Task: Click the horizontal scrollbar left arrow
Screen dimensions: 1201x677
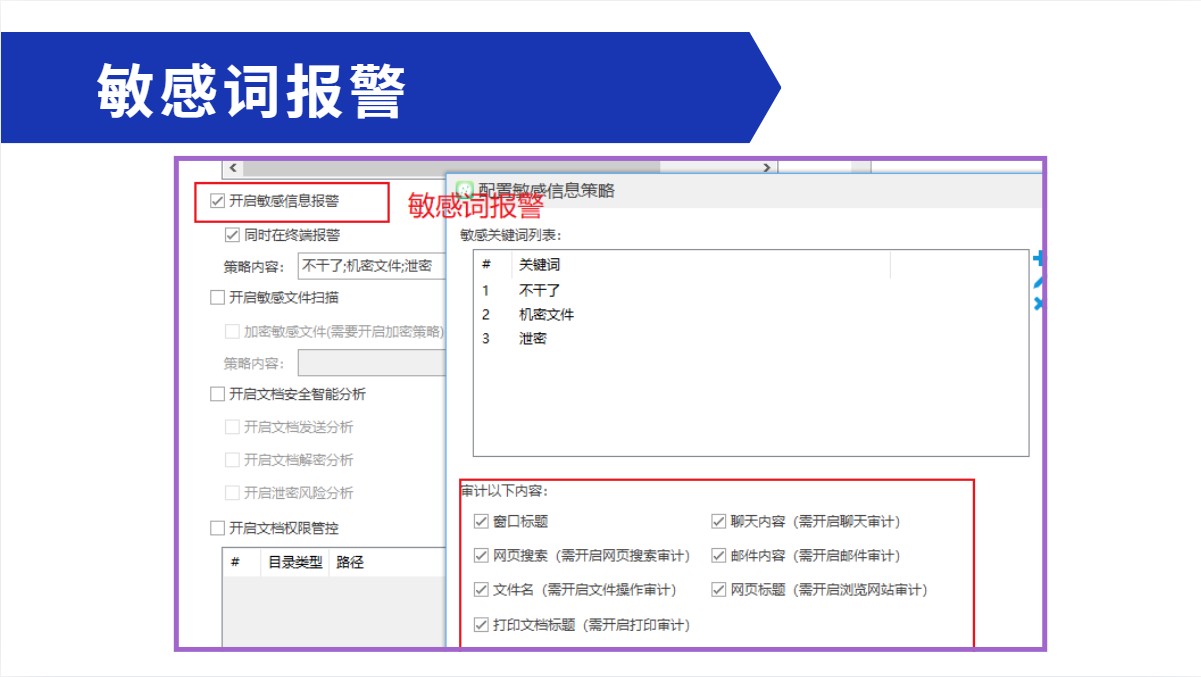Action: (232, 168)
